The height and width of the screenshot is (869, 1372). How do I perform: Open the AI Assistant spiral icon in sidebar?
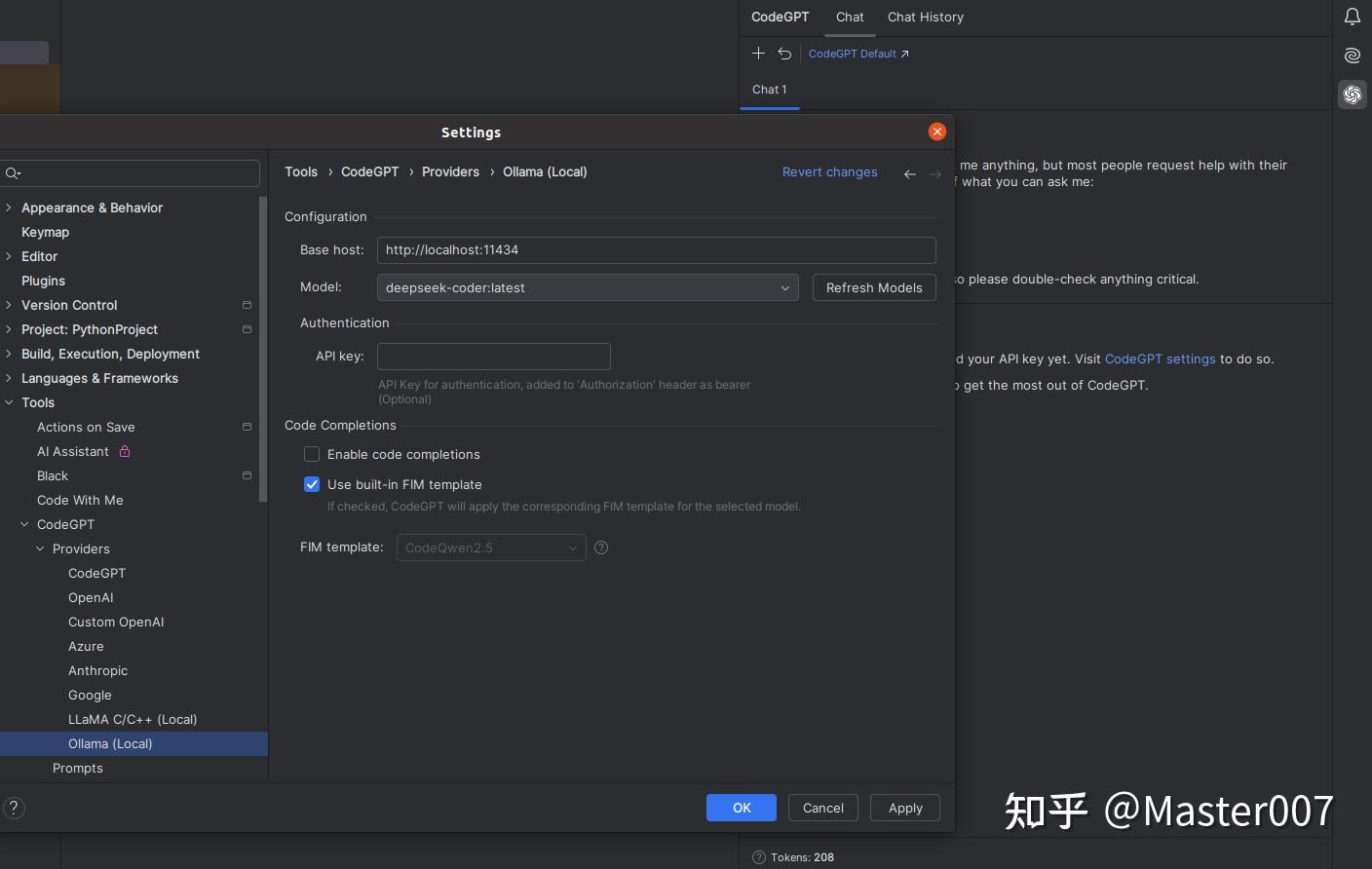point(1353,56)
